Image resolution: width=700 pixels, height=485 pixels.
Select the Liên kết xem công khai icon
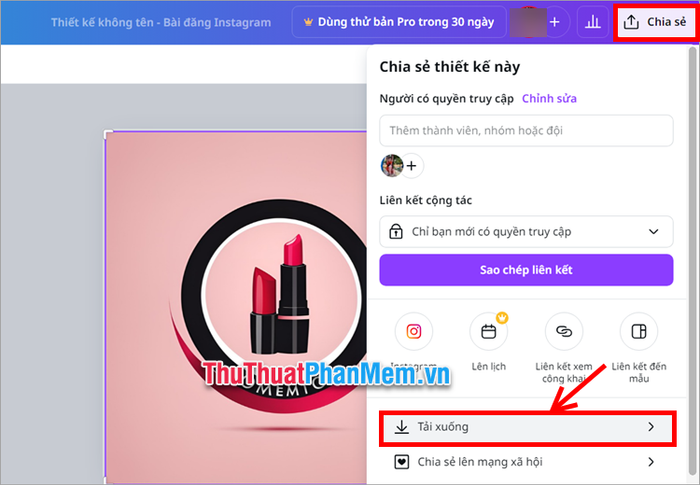[x=564, y=331]
